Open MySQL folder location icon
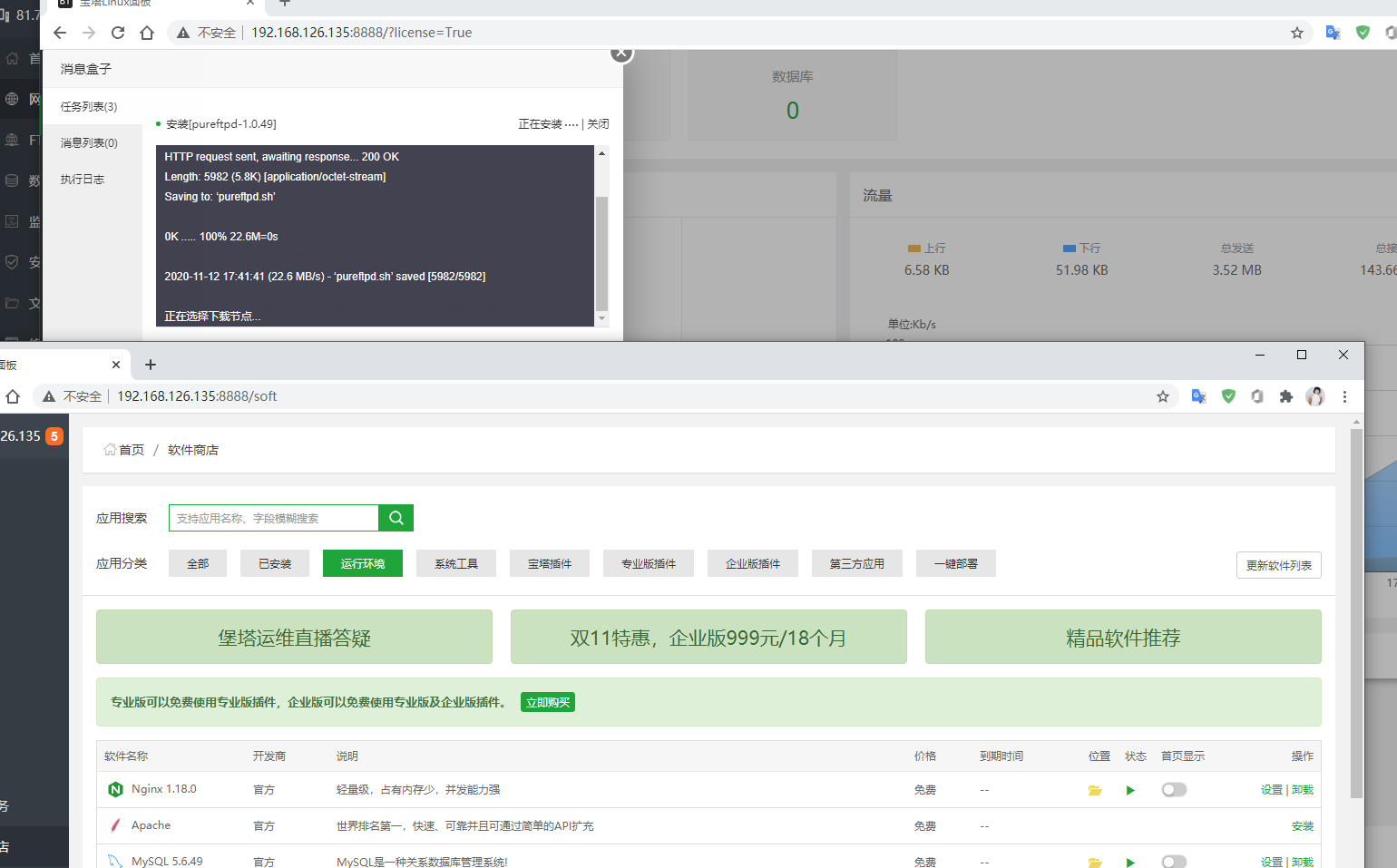Screen dimensions: 1397x868 1095,862
